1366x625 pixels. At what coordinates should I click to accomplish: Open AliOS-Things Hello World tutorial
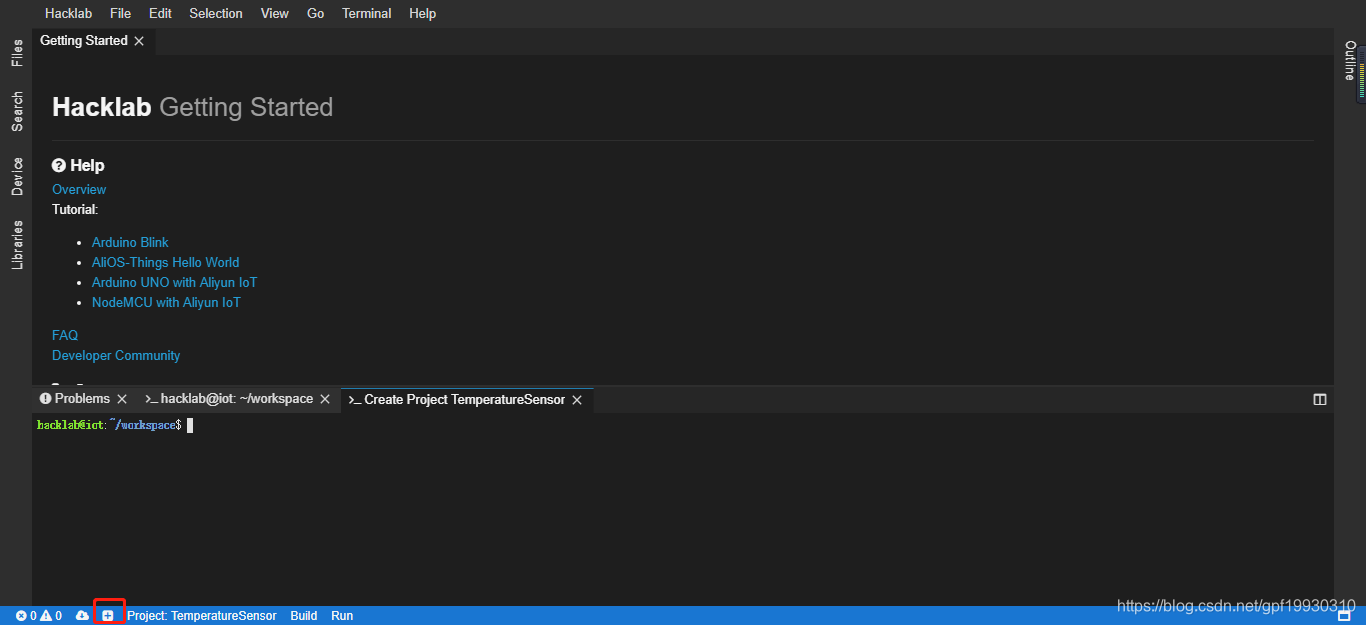(x=166, y=262)
